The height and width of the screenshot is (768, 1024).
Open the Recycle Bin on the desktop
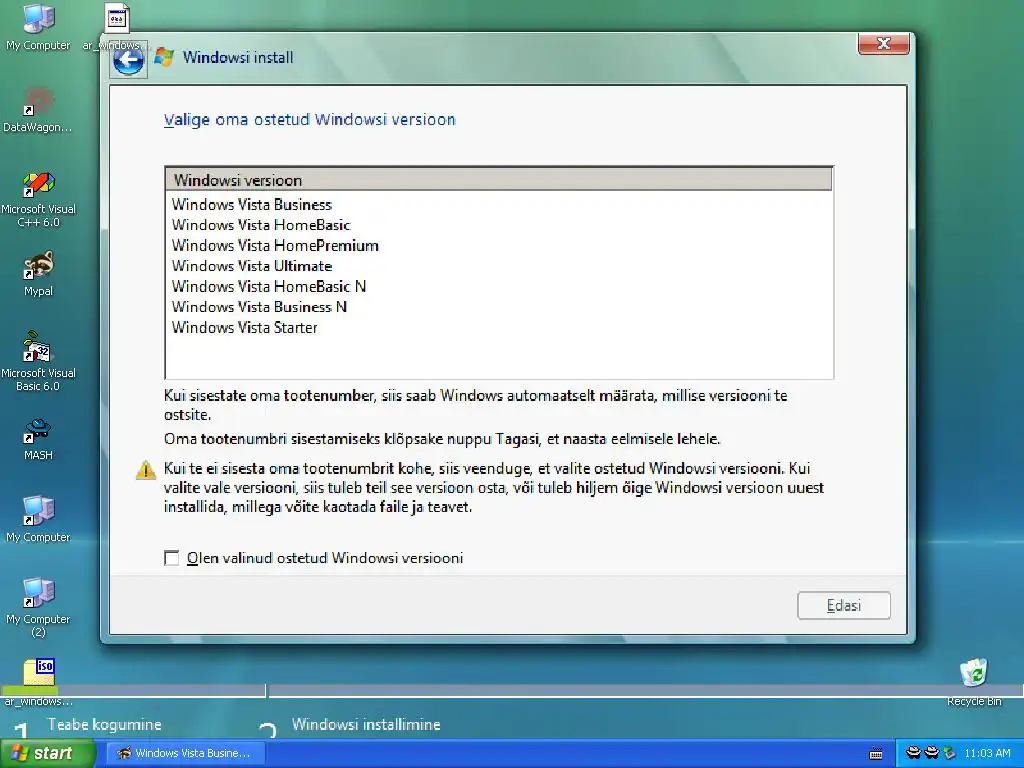974,682
